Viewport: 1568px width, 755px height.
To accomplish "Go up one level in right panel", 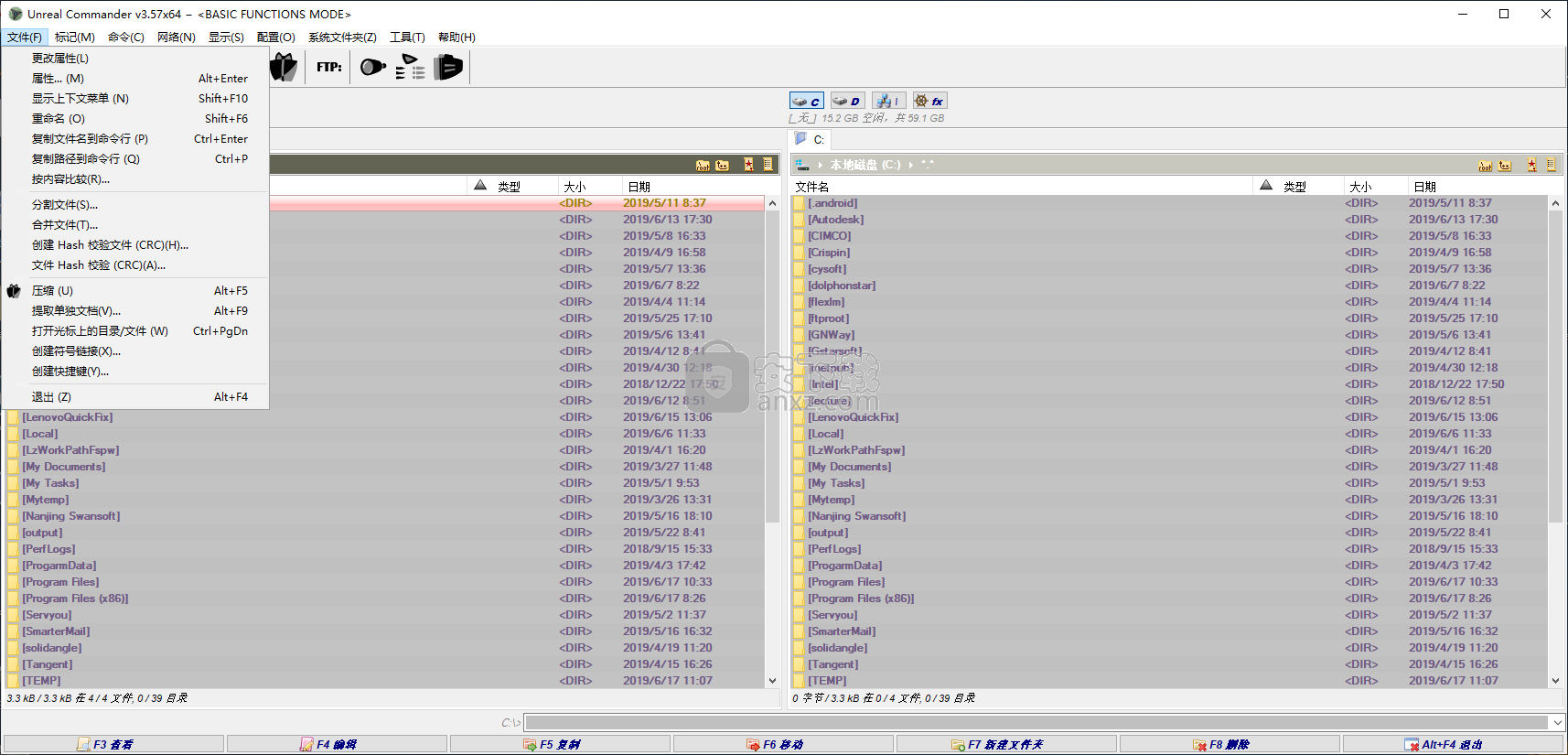I will (x=1505, y=166).
